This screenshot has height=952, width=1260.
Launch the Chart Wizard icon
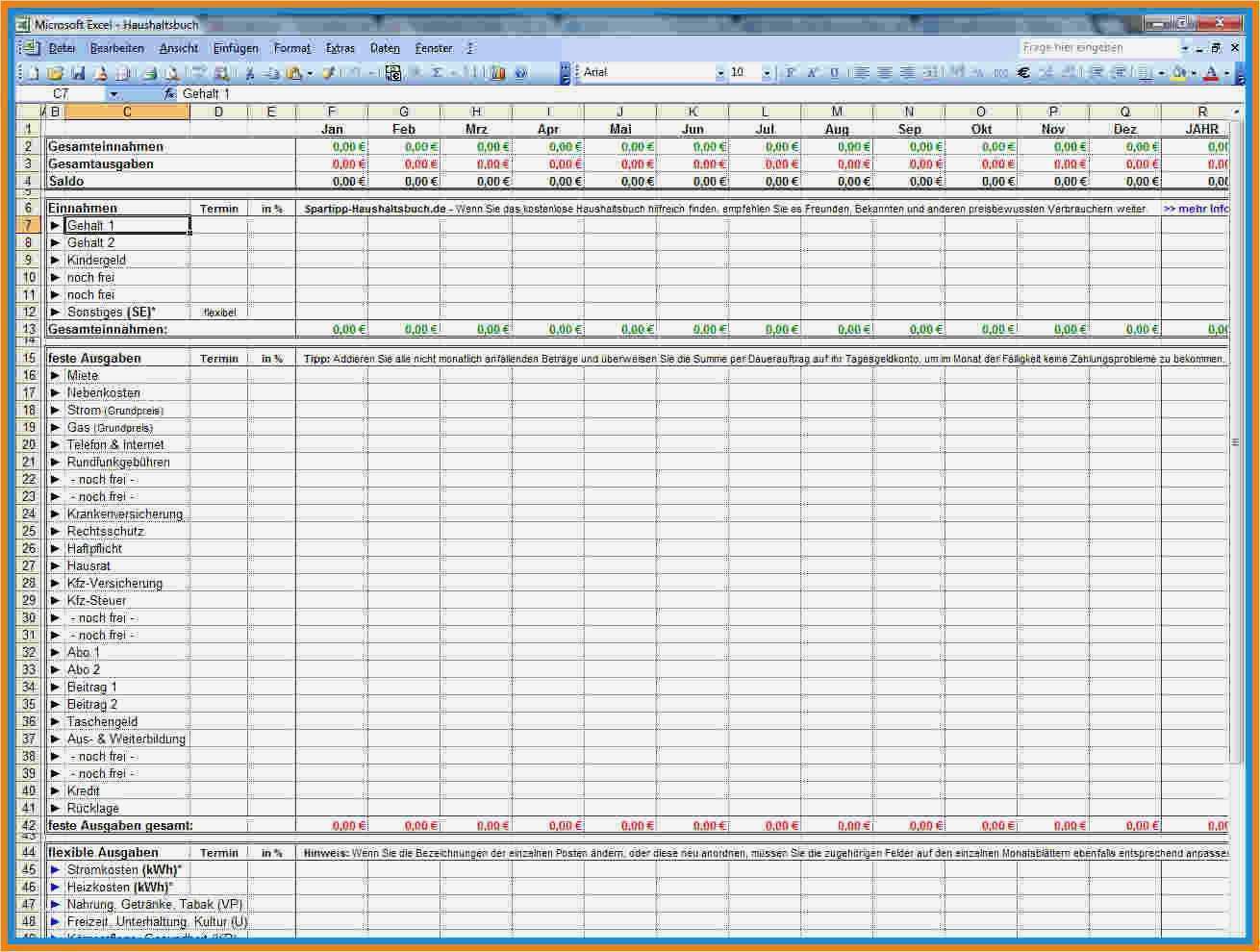(497, 72)
